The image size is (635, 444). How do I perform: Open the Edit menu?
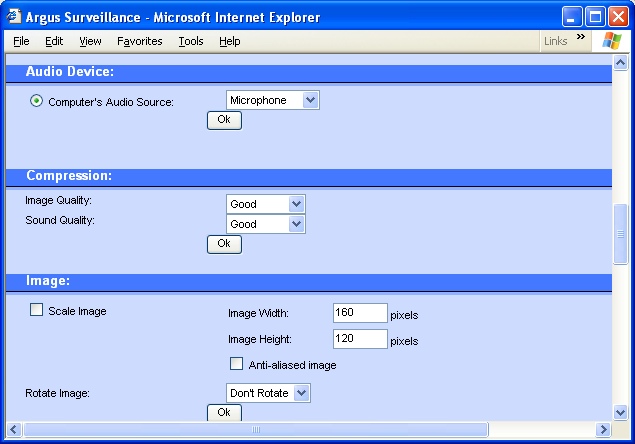(54, 41)
